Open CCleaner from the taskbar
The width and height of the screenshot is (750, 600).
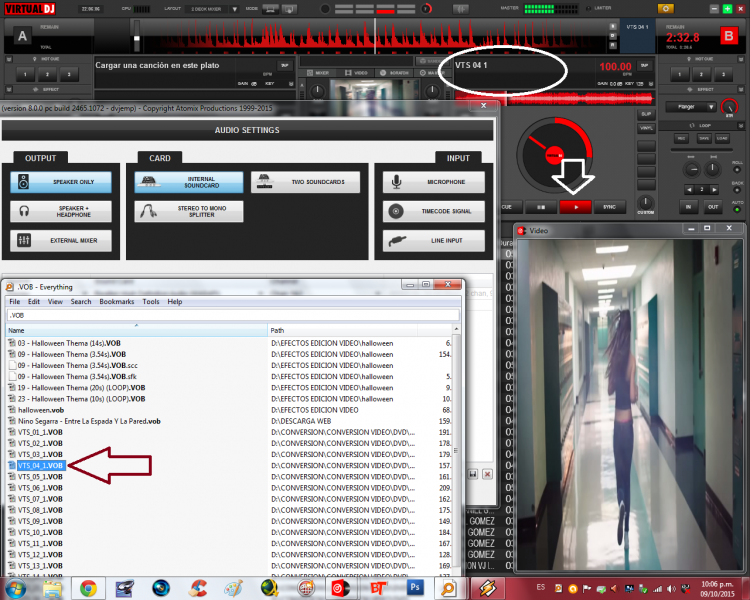tap(198, 589)
